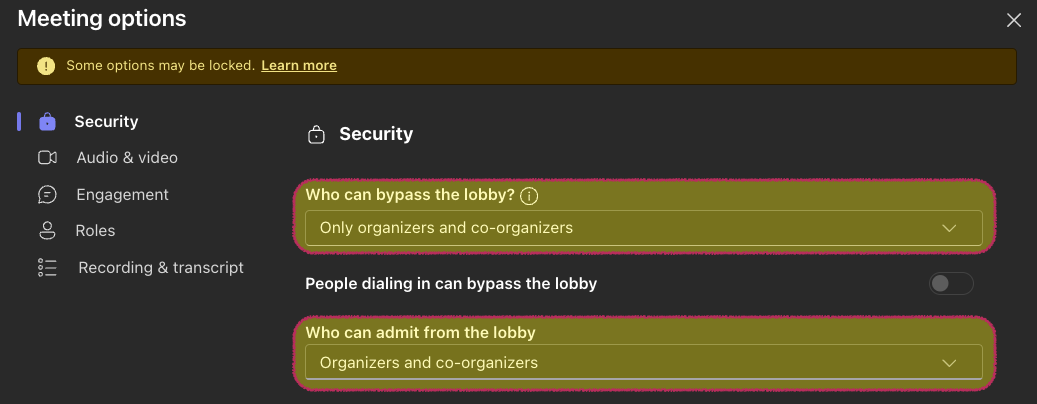
Task: Click the info icon beside bypass lobby
Action: click(x=530, y=196)
